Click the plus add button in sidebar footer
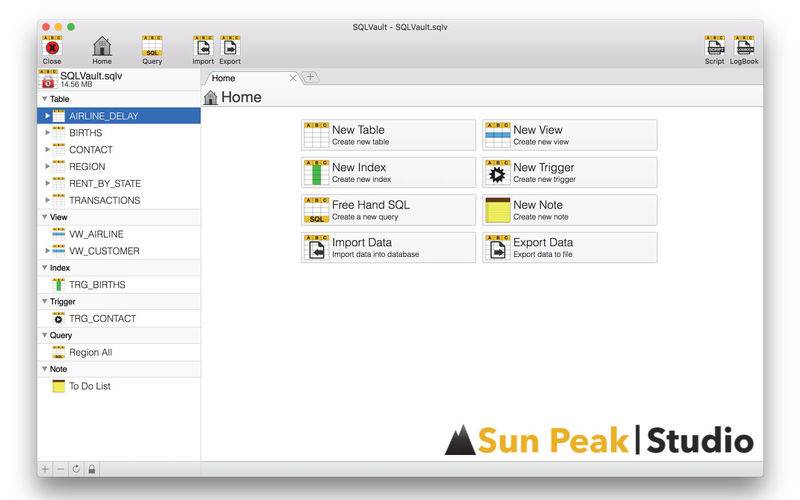Viewport: 800px width, 500px height. pos(45,469)
